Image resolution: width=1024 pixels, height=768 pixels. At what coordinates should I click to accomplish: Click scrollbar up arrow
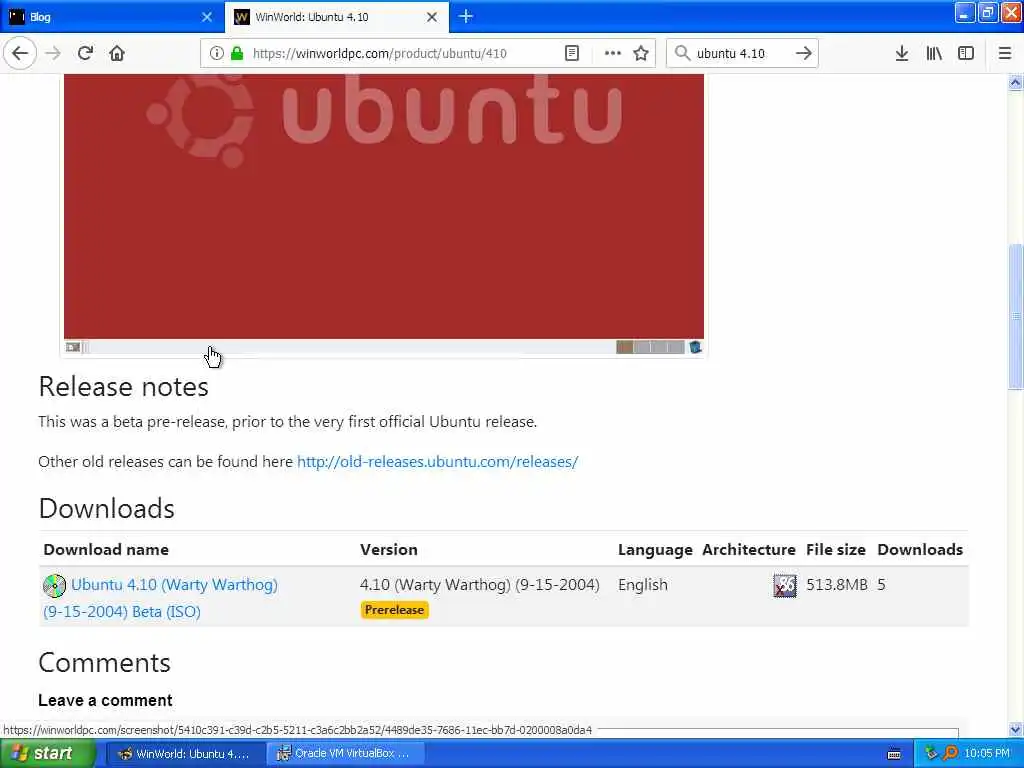click(1015, 82)
